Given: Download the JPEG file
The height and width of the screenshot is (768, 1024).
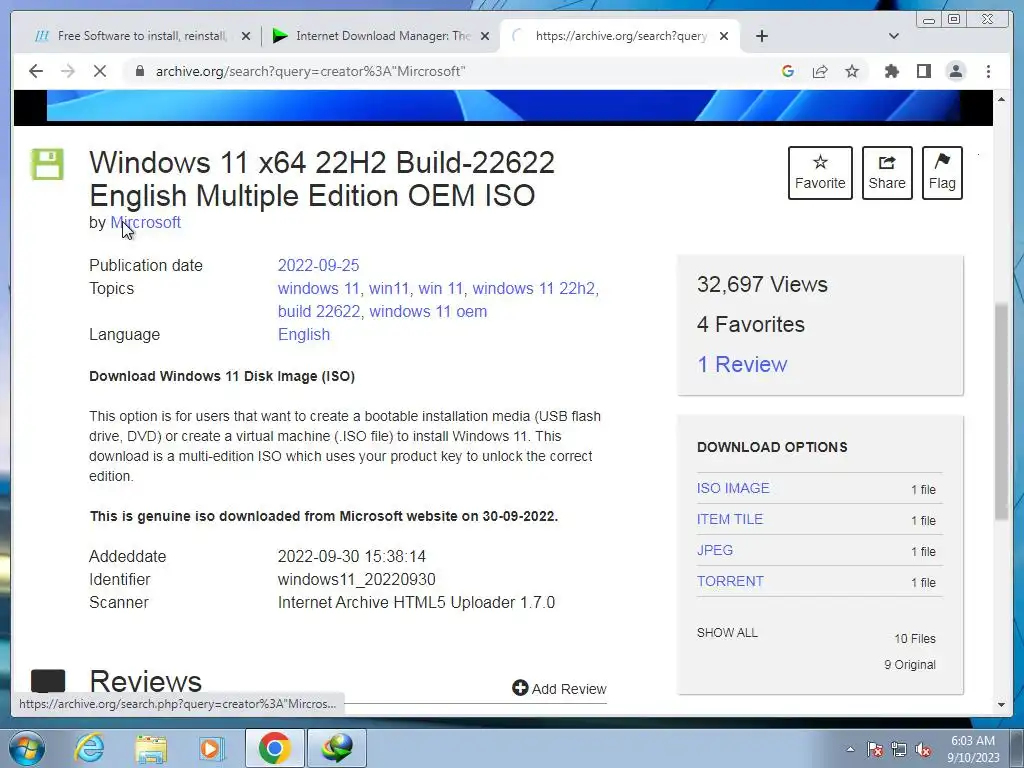Looking at the screenshot, I should coord(714,551).
